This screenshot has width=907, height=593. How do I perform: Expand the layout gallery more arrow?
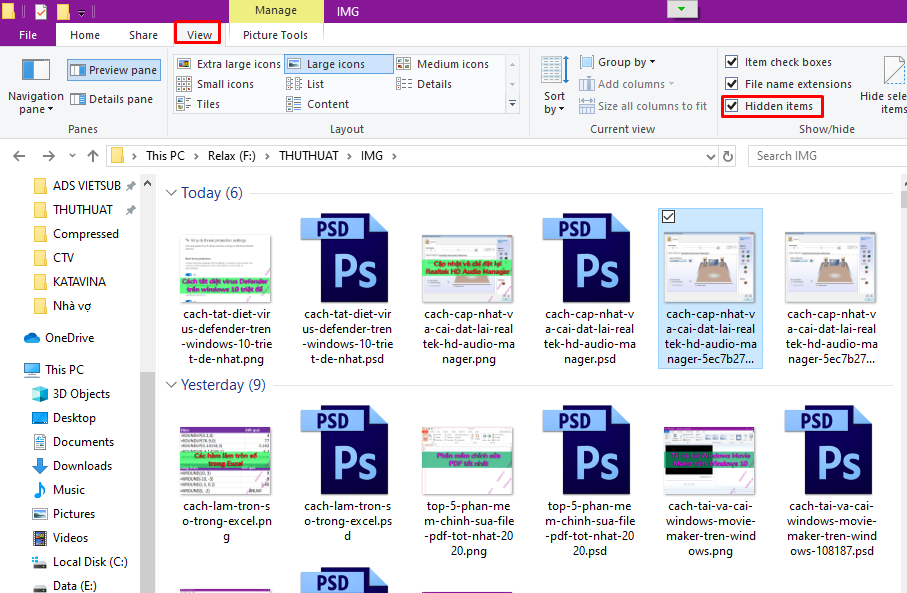tap(512, 104)
